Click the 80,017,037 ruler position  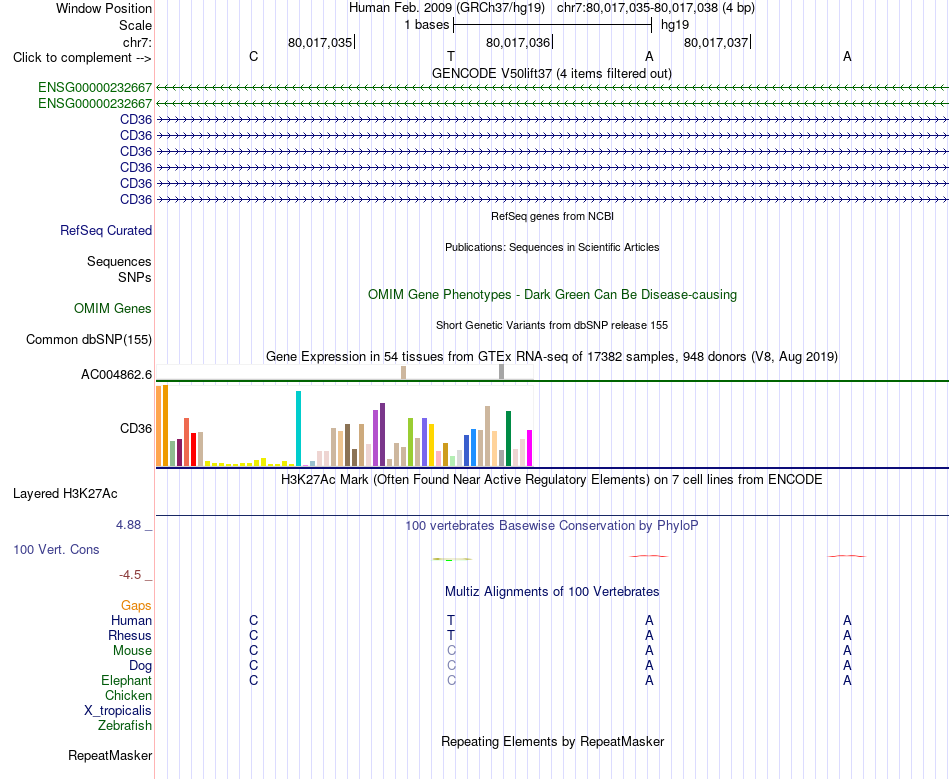pyautogui.click(x=716, y=42)
